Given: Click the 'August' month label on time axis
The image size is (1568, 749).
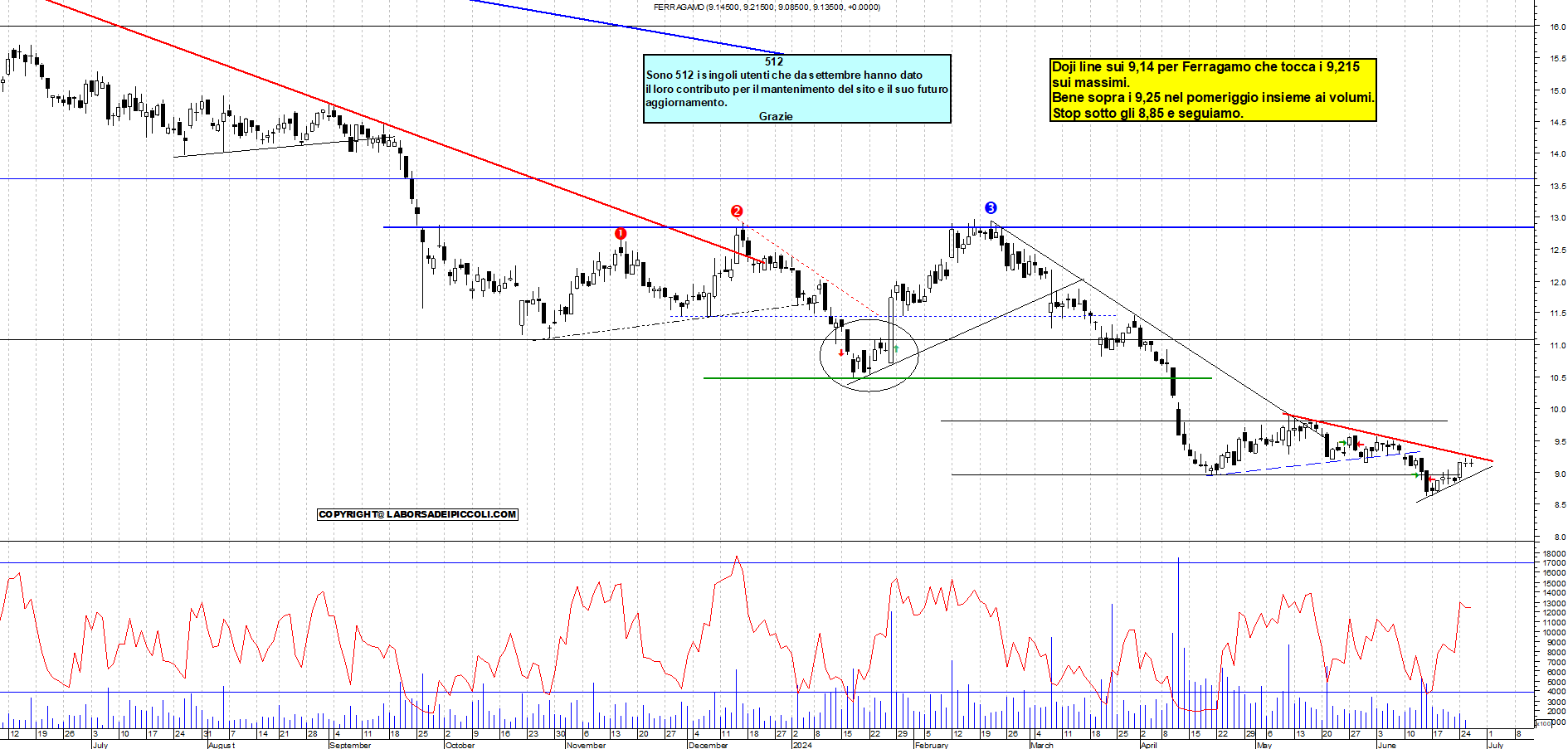Looking at the screenshot, I should pos(222,745).
